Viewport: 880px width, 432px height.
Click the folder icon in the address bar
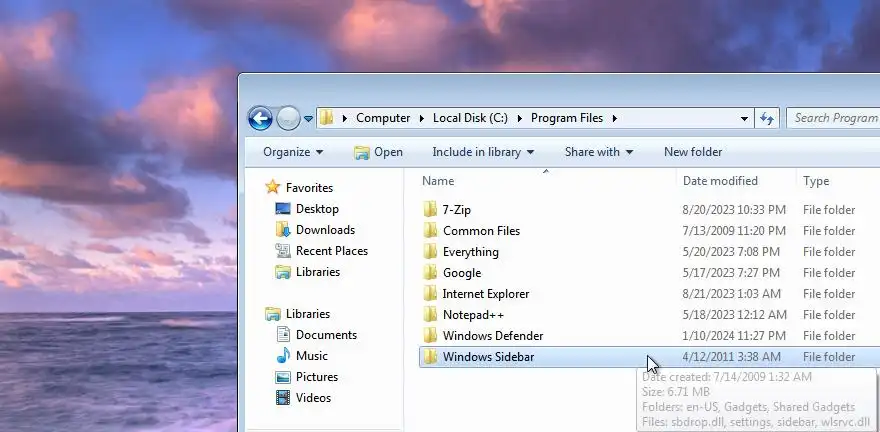coord(327,118)
